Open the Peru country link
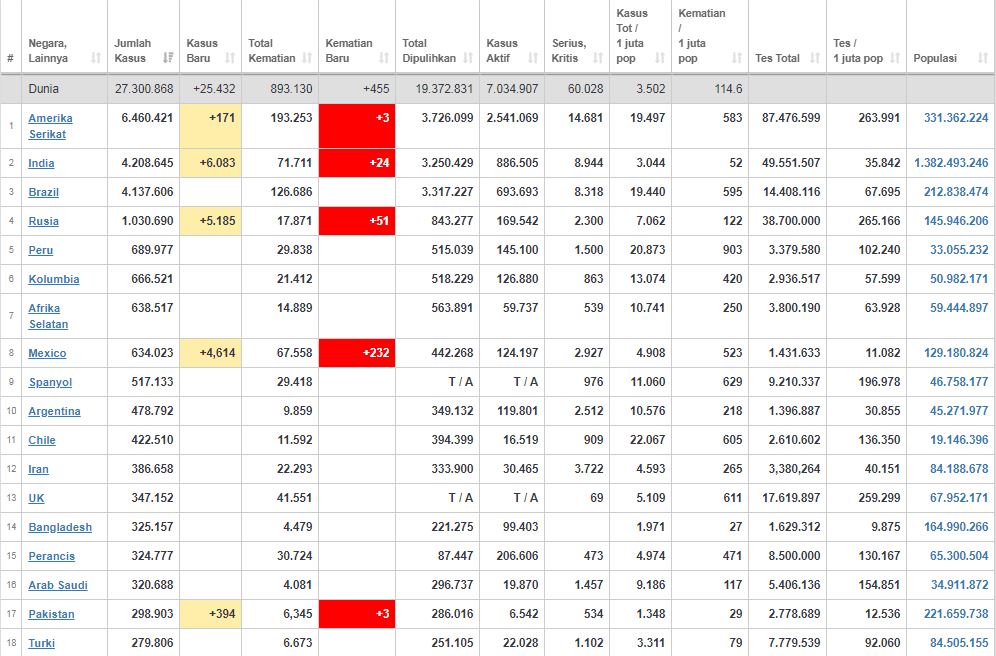Image resolution: width=996 pixels, height=656 pixels. [41, 250]
